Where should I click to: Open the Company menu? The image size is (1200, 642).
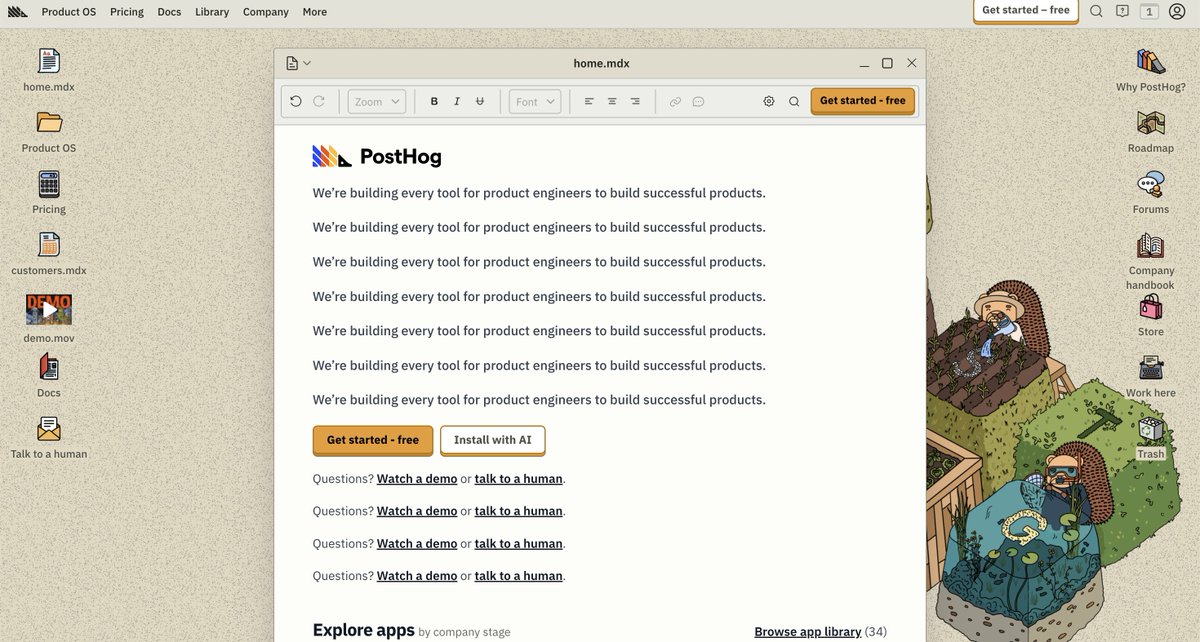point(266,12)
